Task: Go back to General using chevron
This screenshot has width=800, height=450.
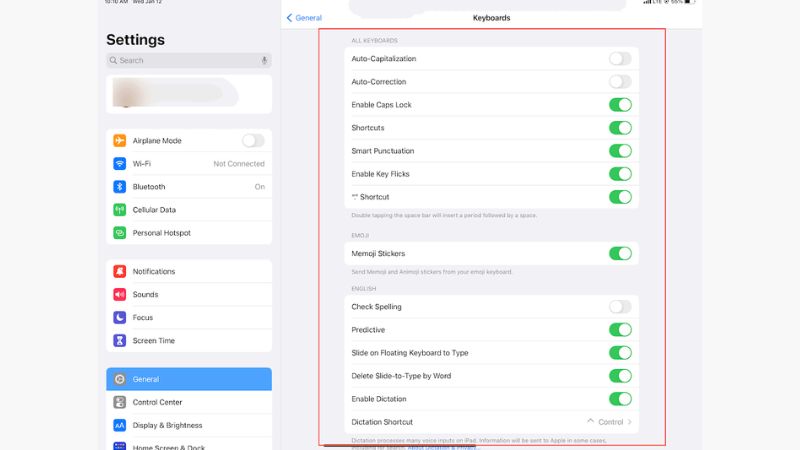Action: click(291, 18)
